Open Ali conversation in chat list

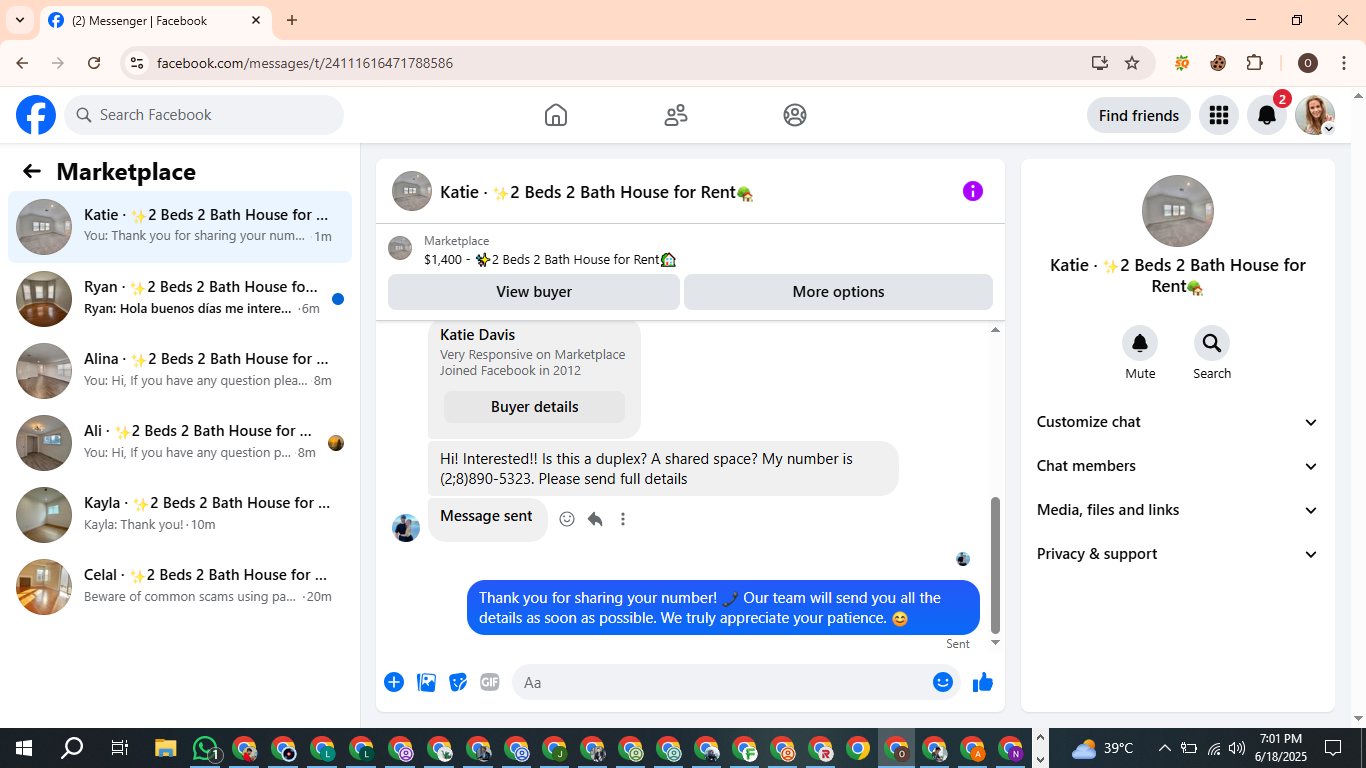[x=180, y=443]
